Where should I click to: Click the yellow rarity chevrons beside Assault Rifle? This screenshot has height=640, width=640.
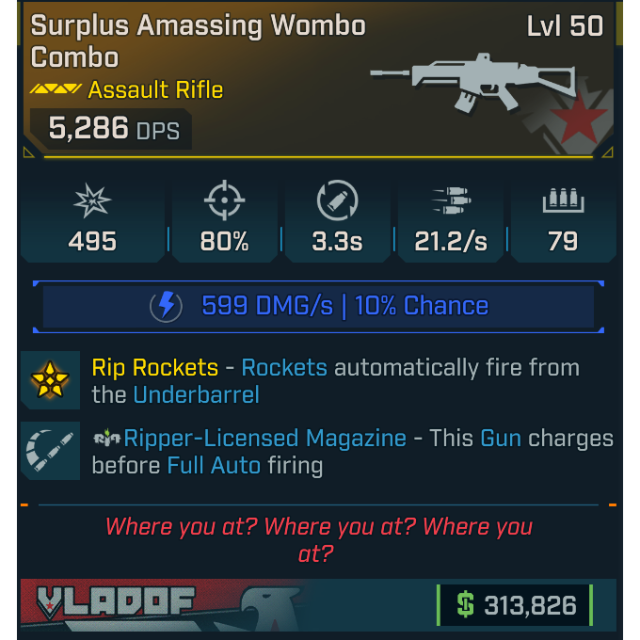[56, 89]
